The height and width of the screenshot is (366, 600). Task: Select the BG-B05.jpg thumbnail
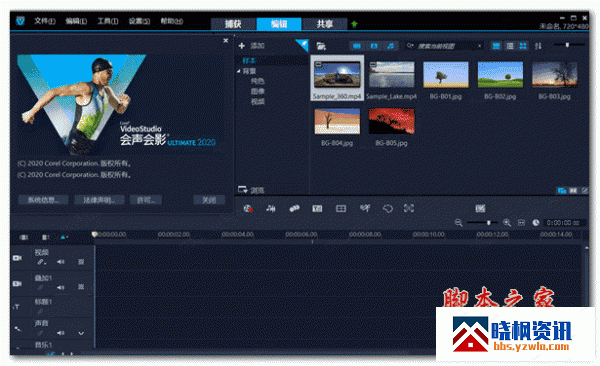(391, 121)
